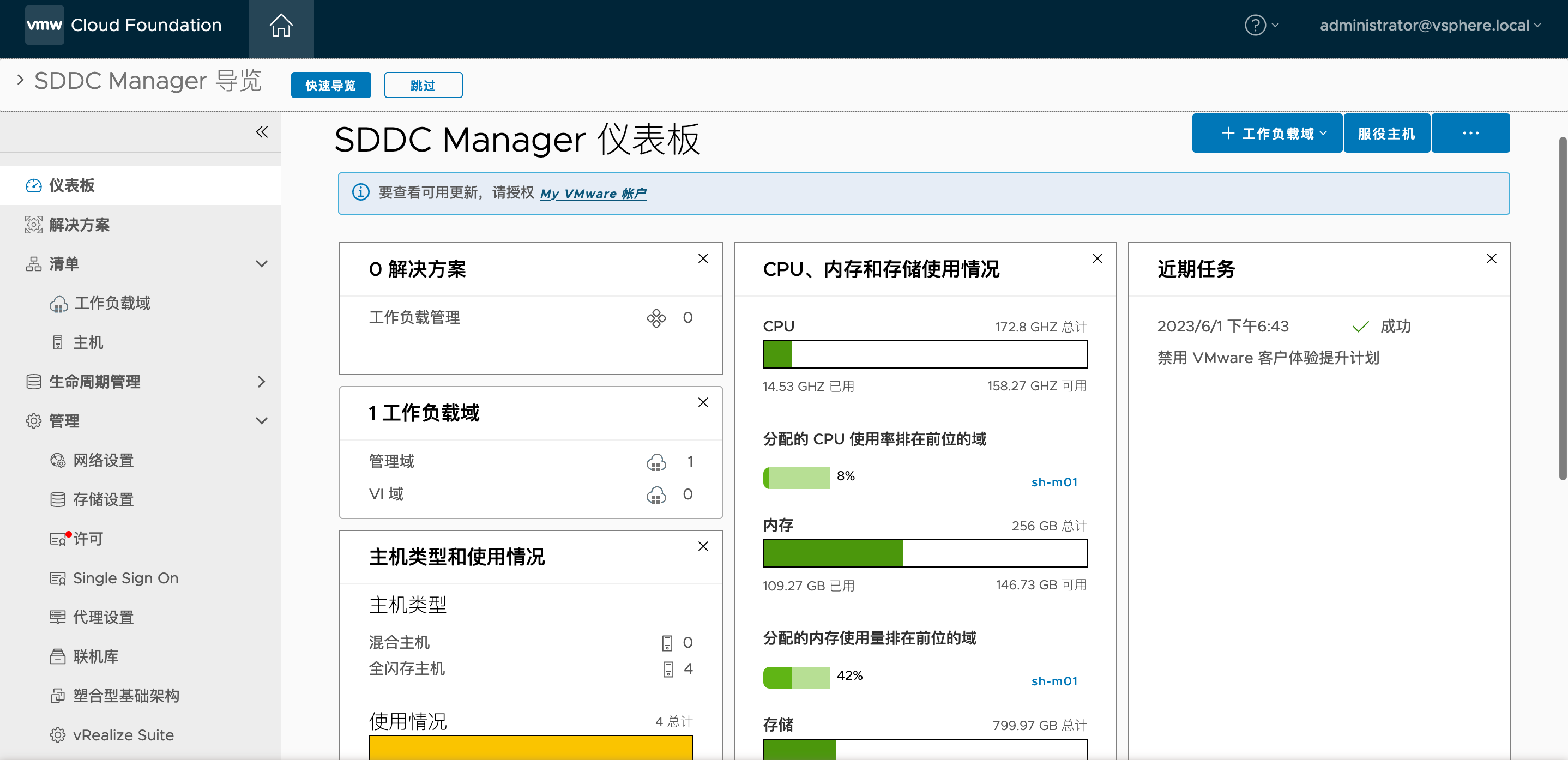
Task: Close the 主机类型和使用情况 card
Action: (703, 546)
